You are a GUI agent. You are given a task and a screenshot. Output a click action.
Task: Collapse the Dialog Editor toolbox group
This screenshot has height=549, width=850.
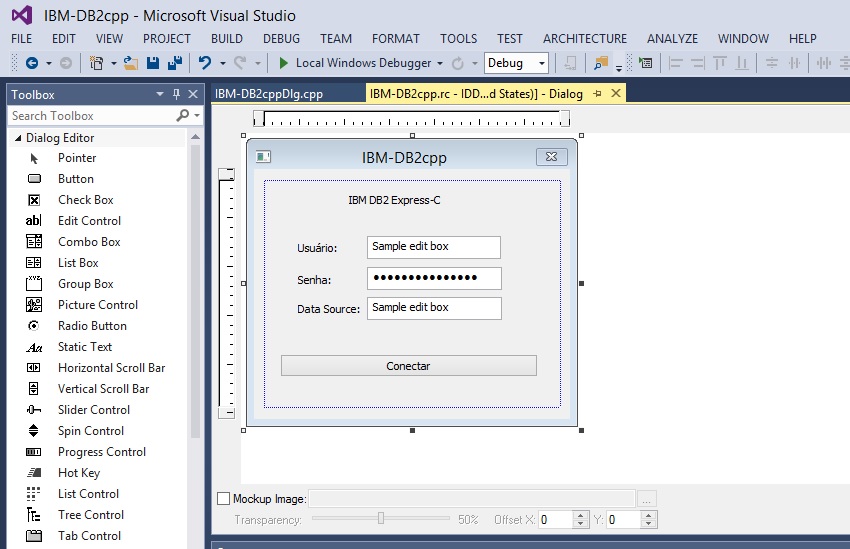point(18,138)
